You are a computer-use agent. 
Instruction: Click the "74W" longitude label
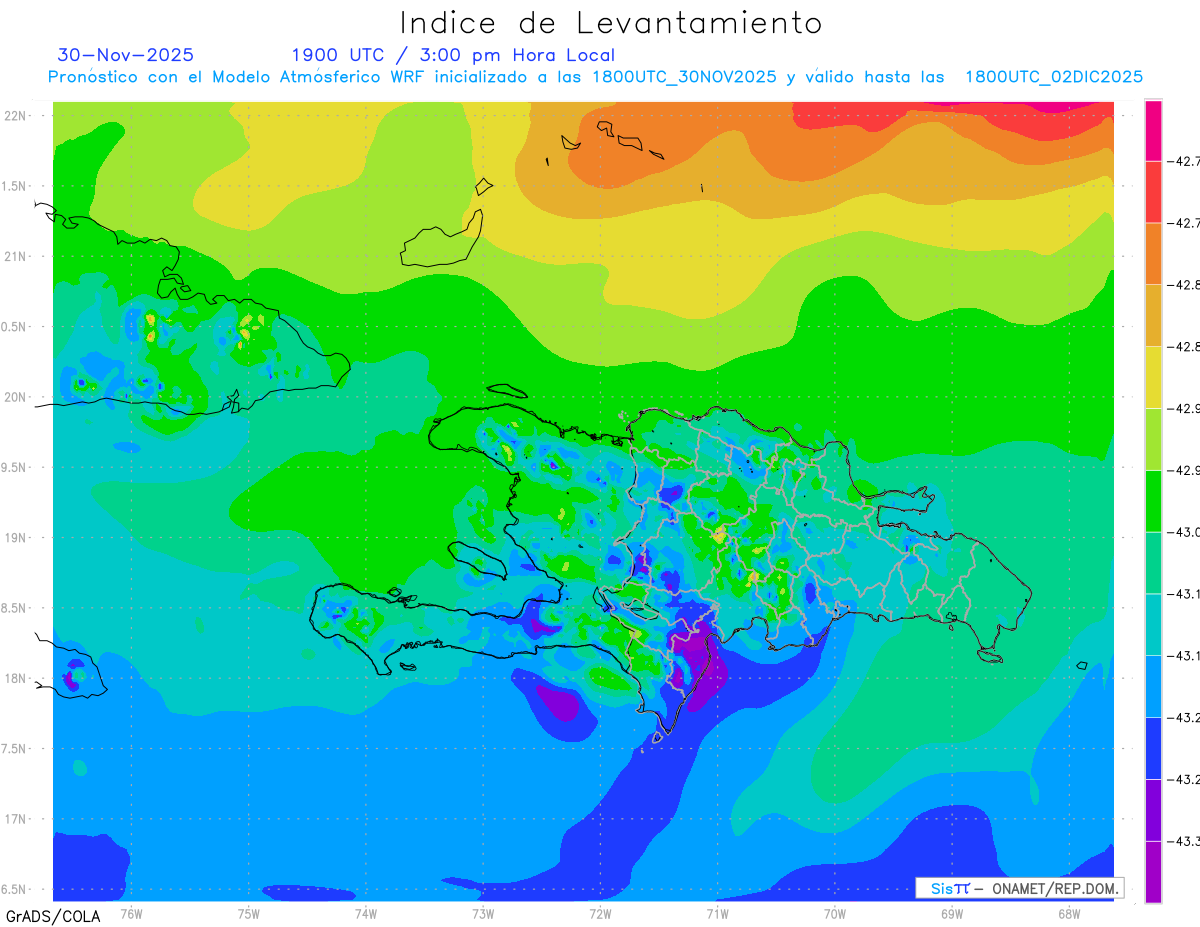click(366, 913)
